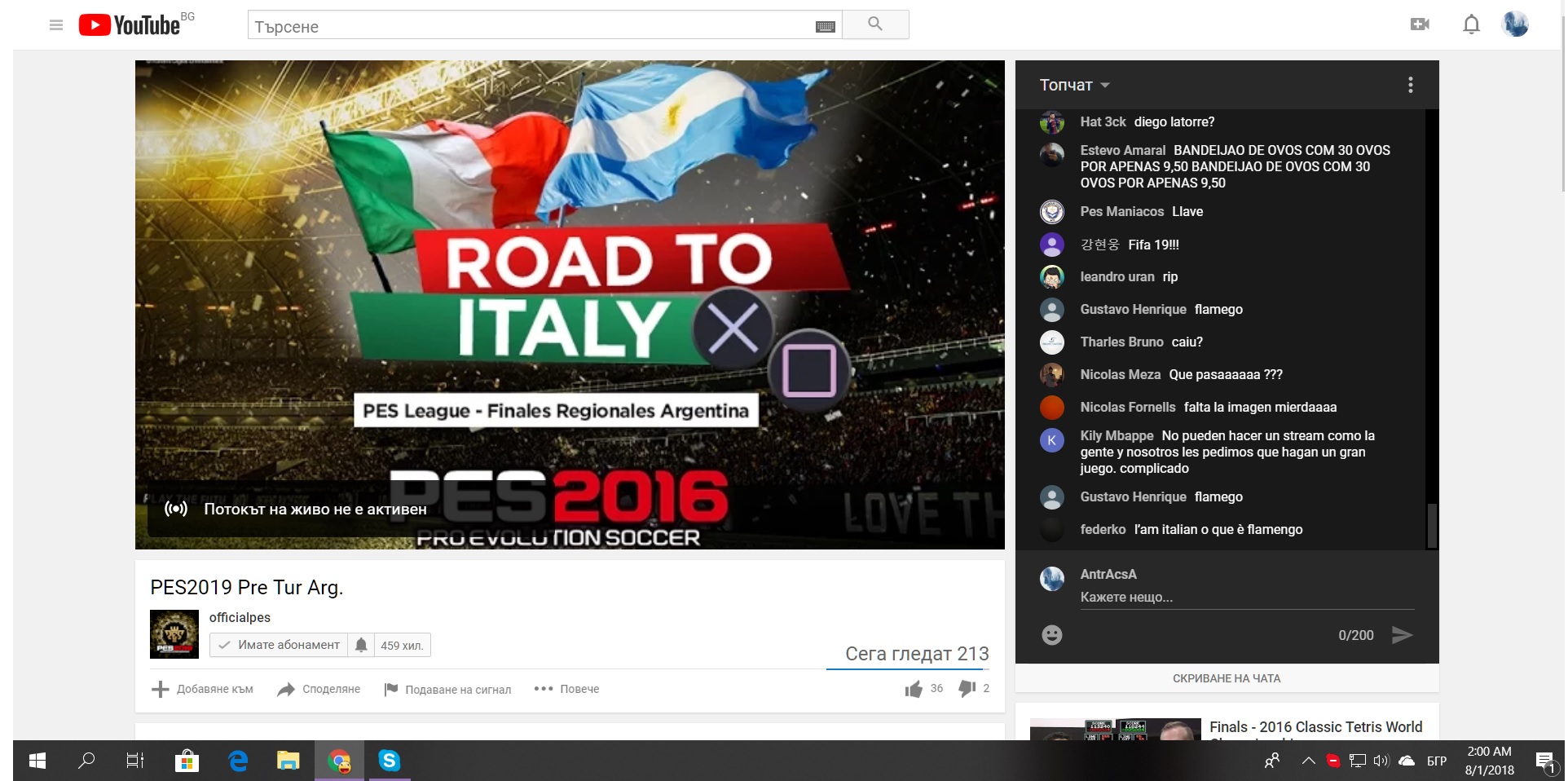
Task: Click the Estevo Amaral chat author name
Action: point(1122,150)
